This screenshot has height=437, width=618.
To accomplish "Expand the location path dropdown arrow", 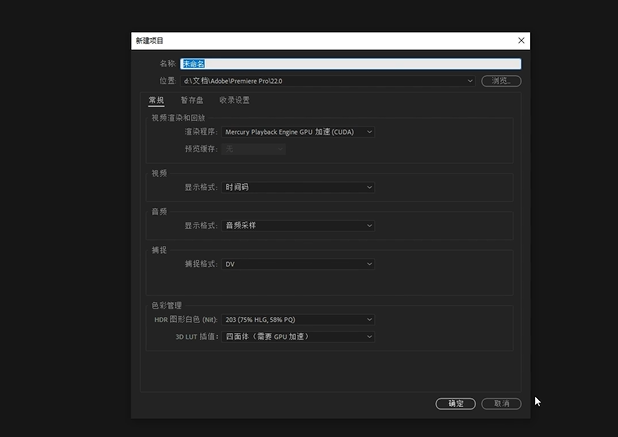I will (x=470, y=81).
